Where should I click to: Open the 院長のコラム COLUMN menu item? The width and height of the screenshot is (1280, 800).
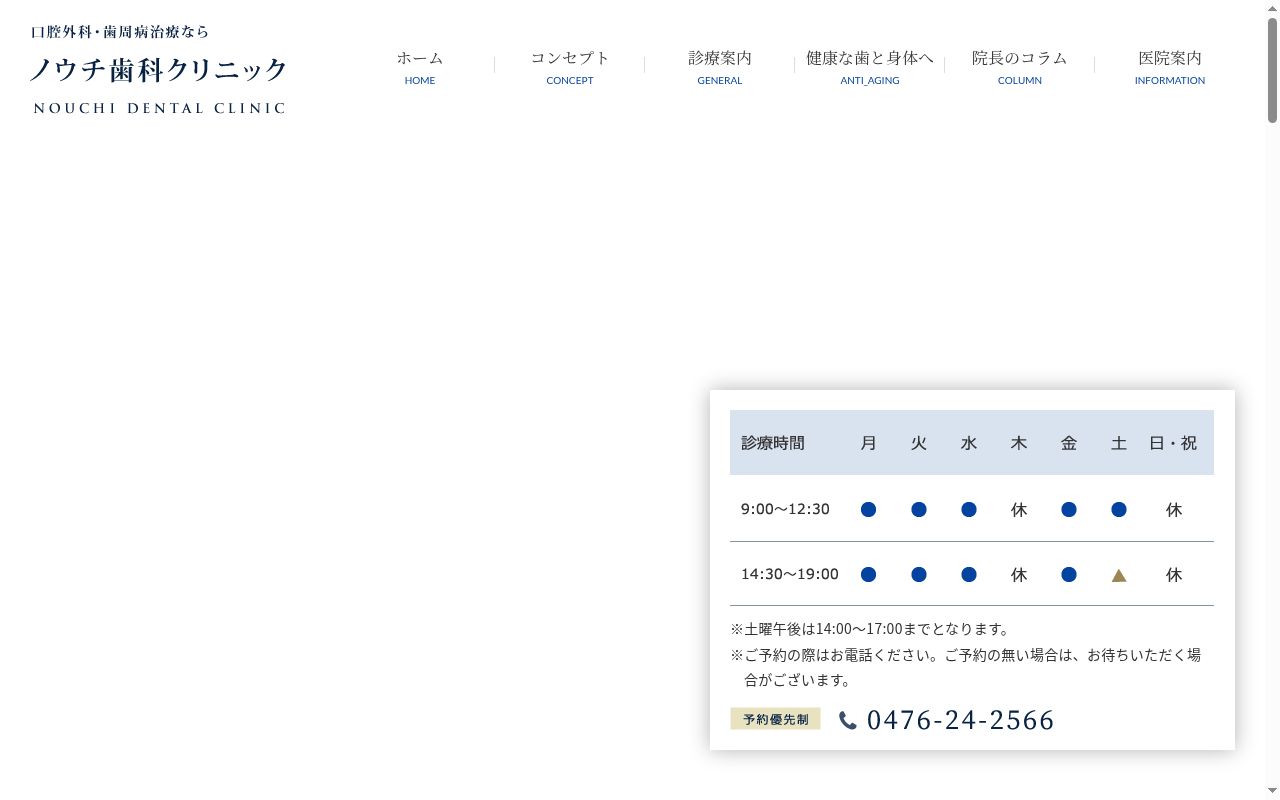pos(1020,67)
